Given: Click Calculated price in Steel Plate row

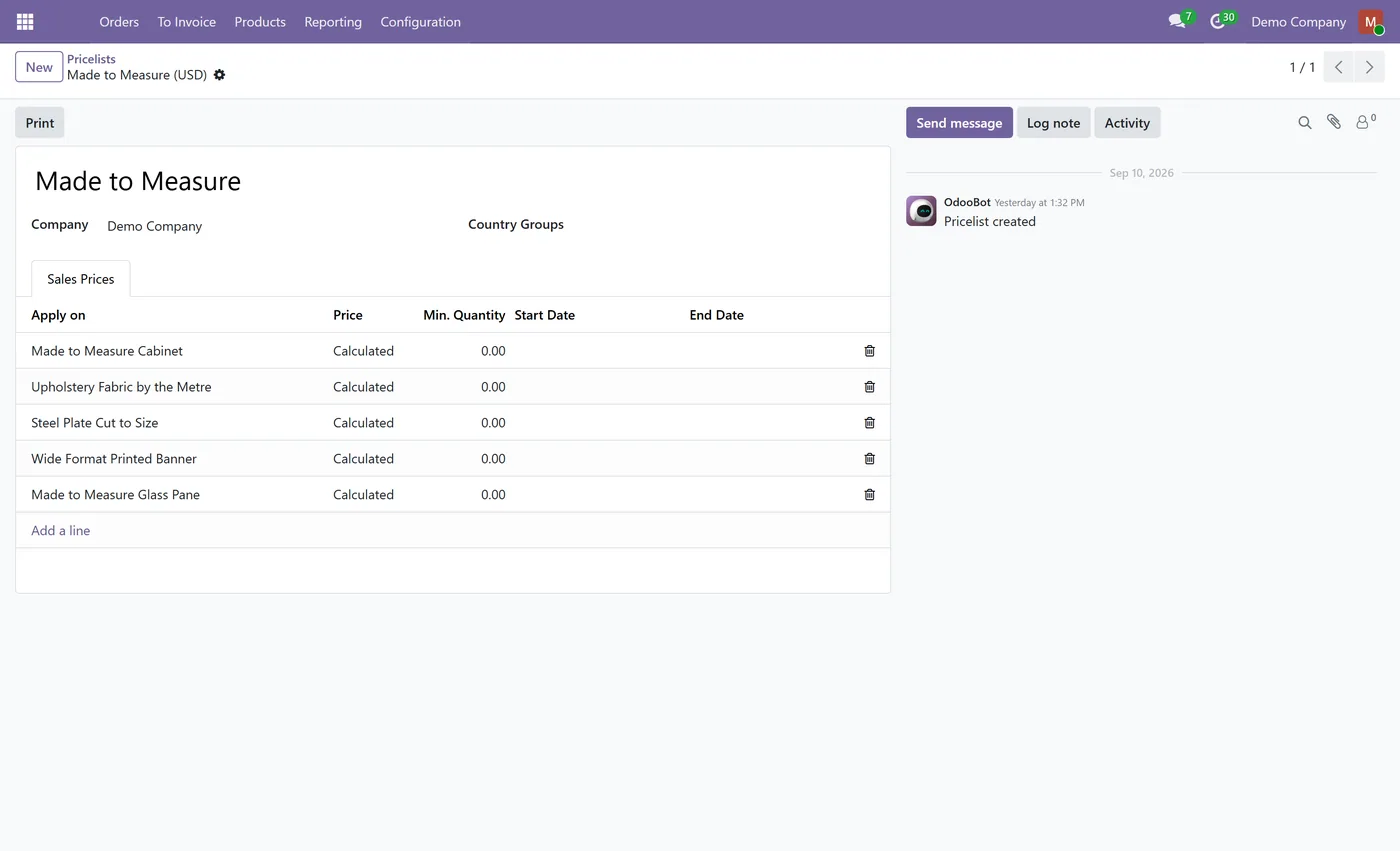Looking at the screenshot, I should (363, 423).
